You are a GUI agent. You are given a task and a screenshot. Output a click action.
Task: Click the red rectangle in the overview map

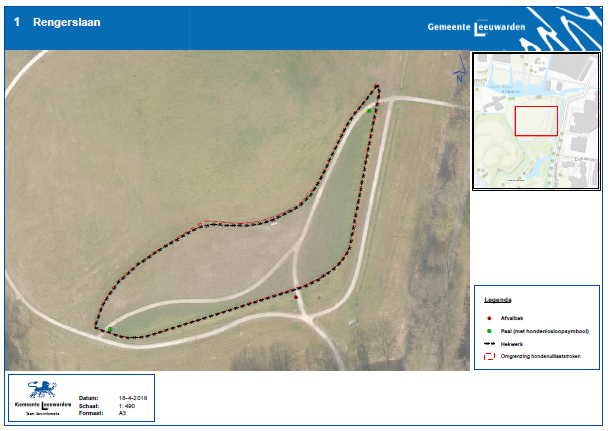536,120
